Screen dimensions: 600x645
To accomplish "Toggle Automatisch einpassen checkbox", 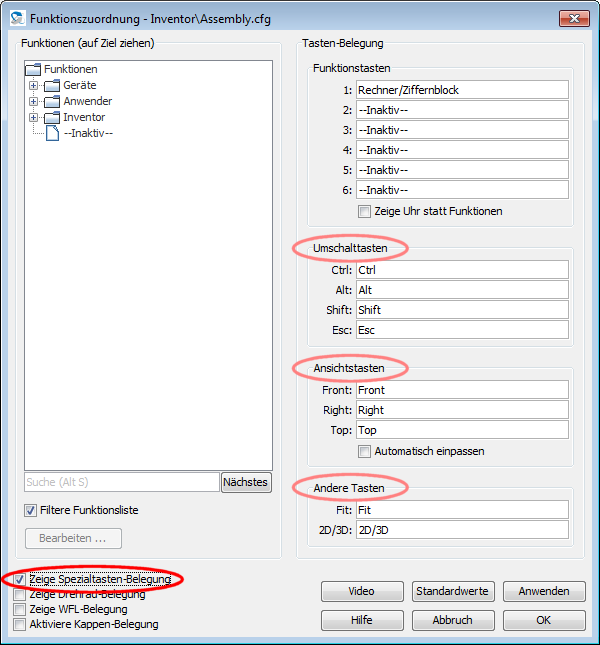I will coord(364,452).
